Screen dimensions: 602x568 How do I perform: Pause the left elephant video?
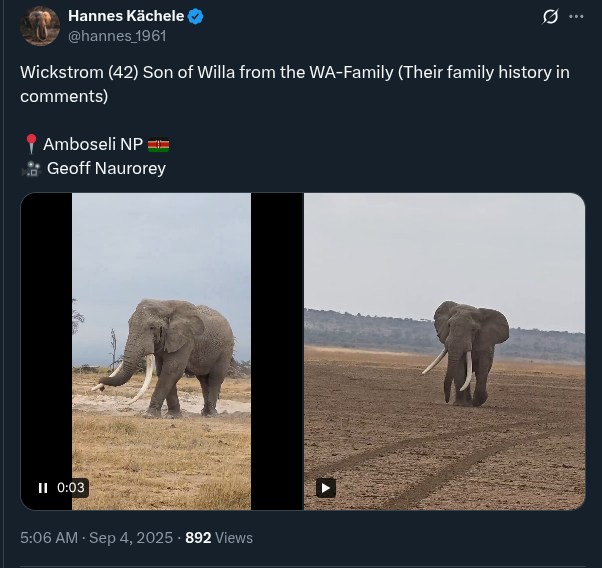pyautogui.click(x=43, y=488)
